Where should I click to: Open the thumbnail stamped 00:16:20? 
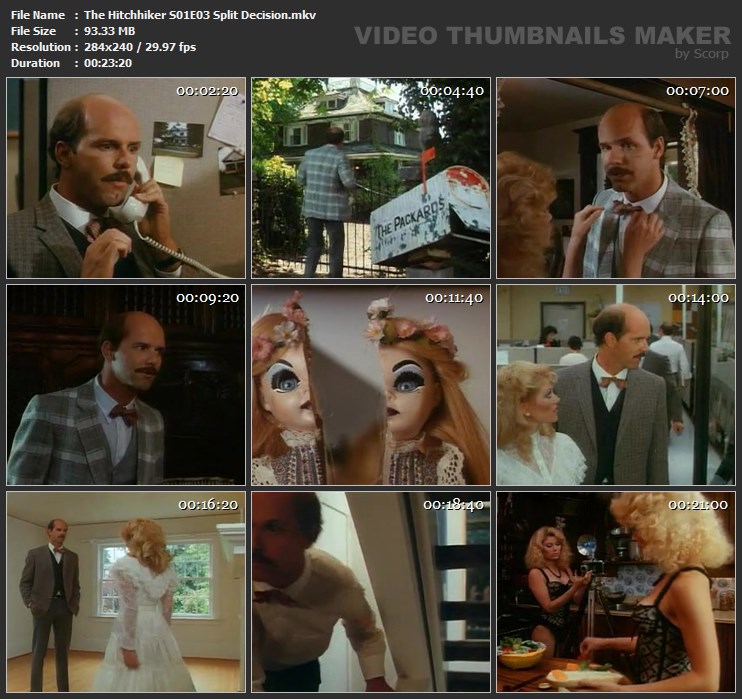click(x=126, y=592)
